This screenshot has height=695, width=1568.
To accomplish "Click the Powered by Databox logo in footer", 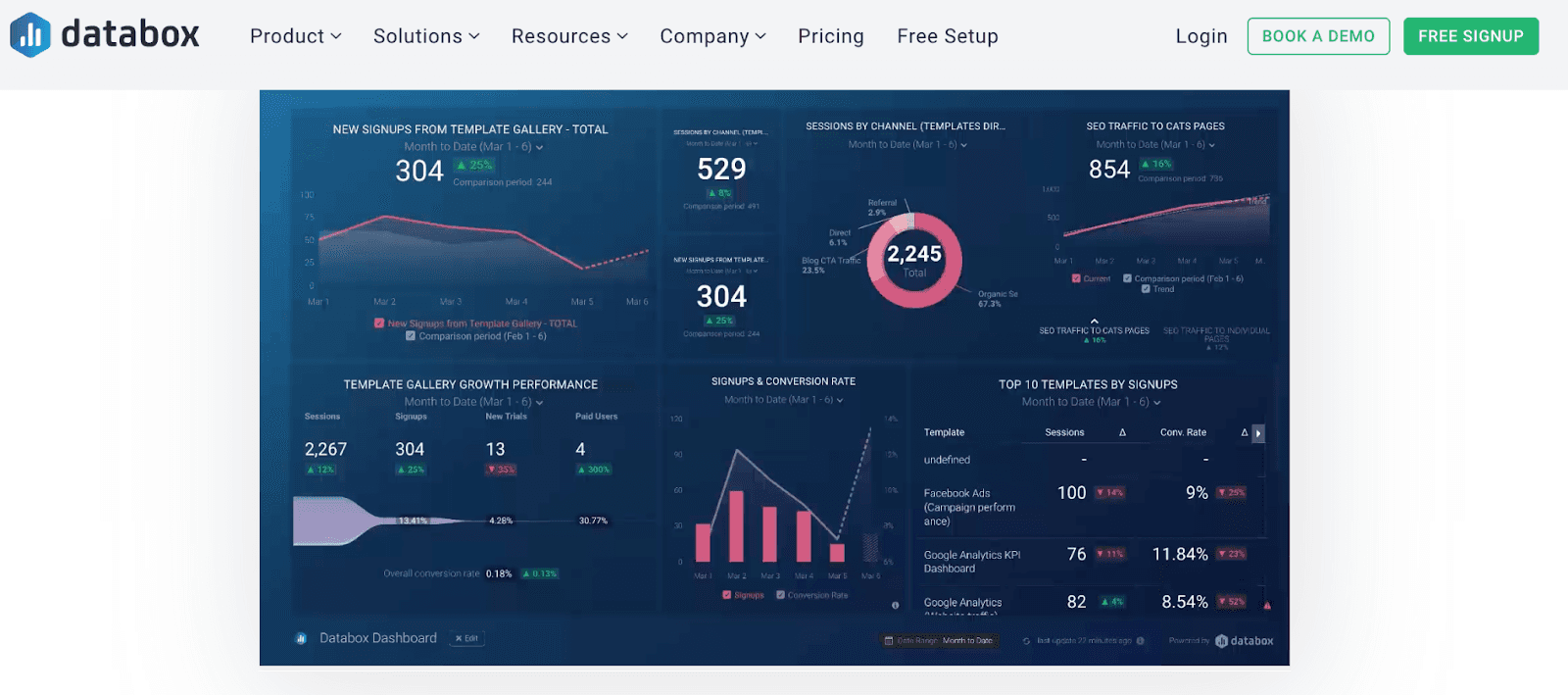I will coord(1244,641).
